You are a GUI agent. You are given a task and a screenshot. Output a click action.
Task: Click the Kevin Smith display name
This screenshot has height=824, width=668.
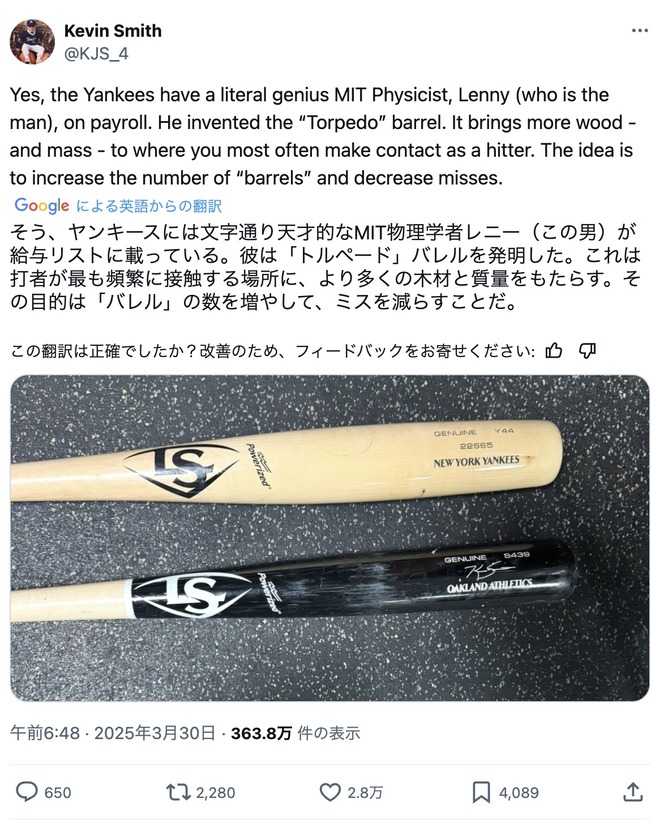[x=112, y=31]
